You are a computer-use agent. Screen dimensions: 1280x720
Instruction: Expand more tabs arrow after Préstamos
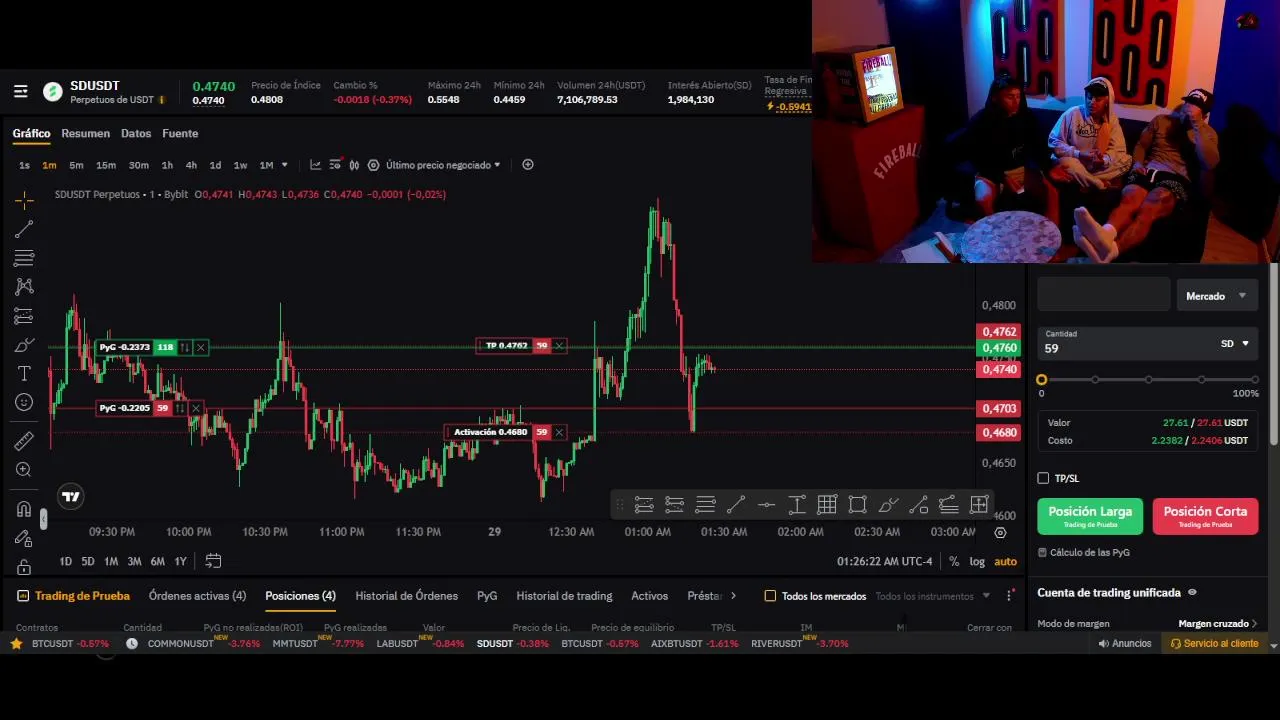point(733,596)
